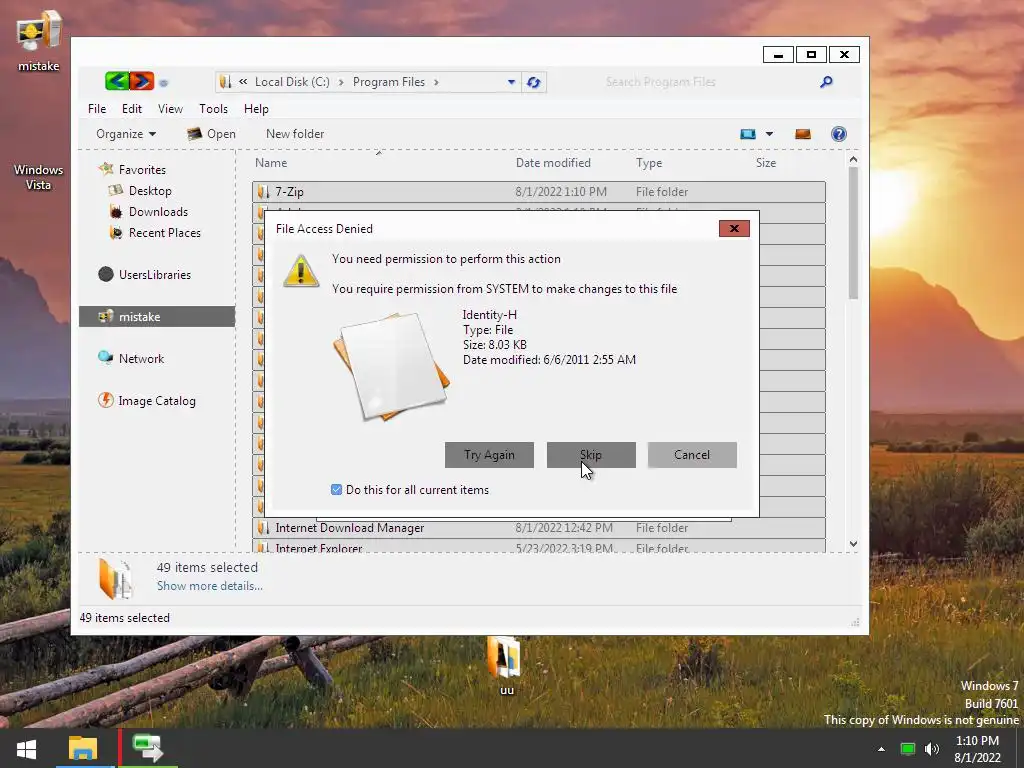1024x768 pixels.
Task: Expand the address bar history dropdown
Action: (x=511, y=82)
